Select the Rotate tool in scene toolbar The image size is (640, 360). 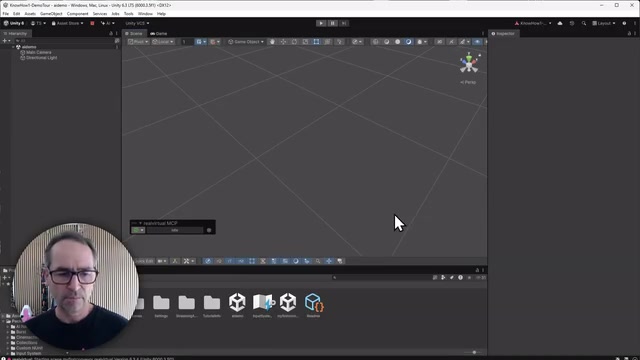tap(294, 42)
